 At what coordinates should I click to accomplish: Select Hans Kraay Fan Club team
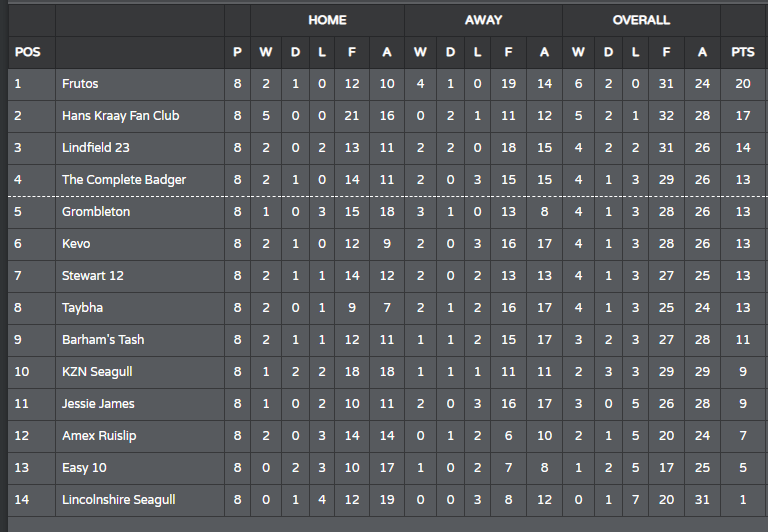tap(120, 116)
